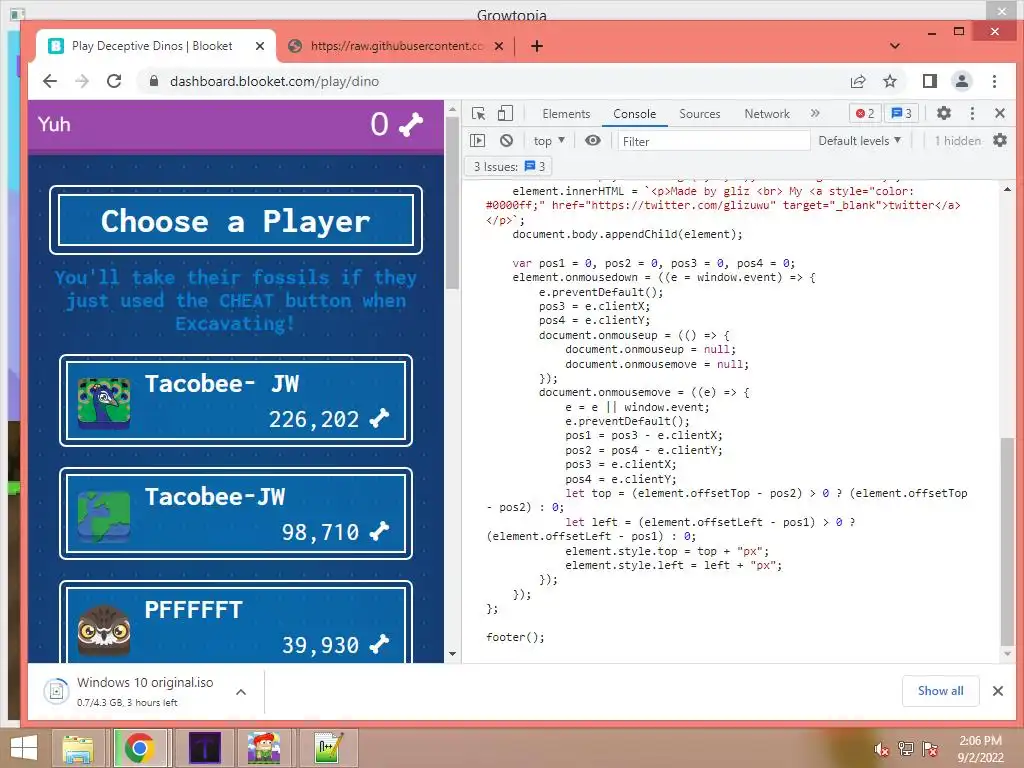Open a new browser tab
Screen dimensions: 1024x768
point(537,46)
